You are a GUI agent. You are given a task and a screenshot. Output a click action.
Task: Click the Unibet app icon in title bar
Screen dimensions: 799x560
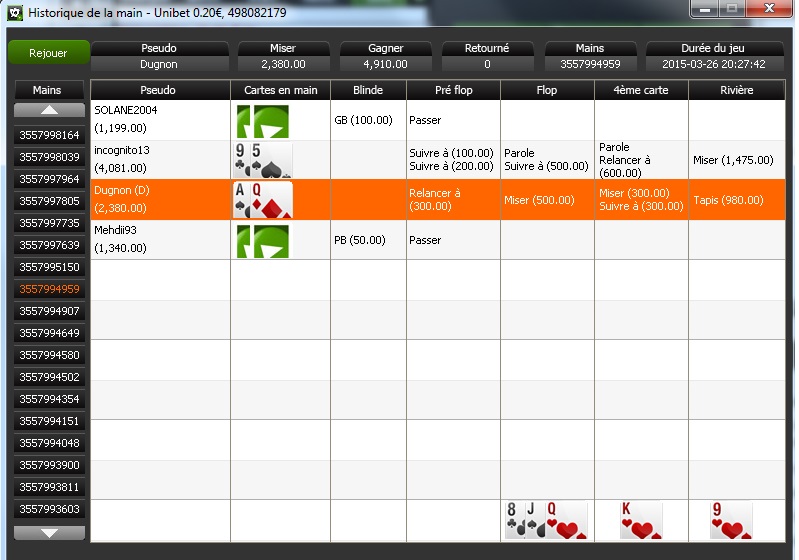click(x=16, y=13)
